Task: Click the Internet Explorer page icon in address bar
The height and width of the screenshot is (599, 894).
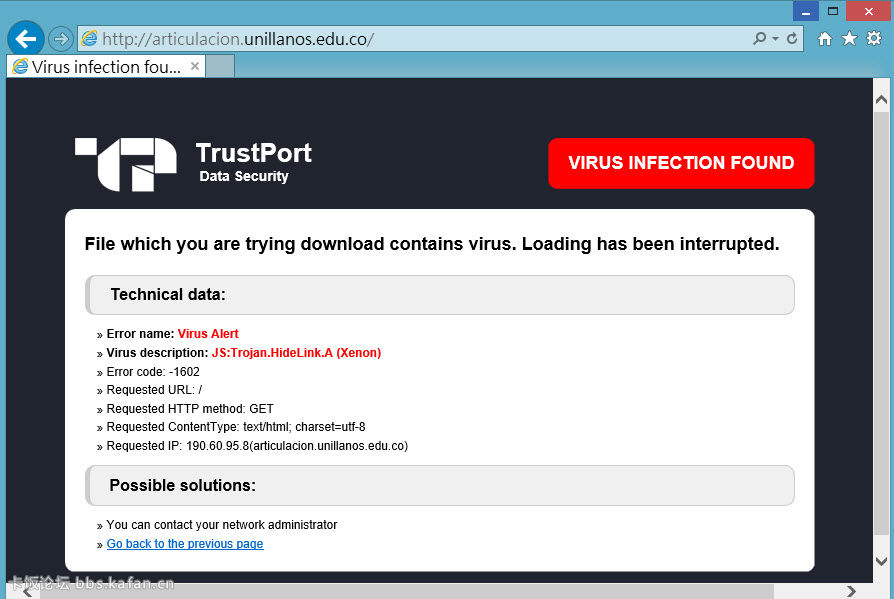Action: coord(90,39)
